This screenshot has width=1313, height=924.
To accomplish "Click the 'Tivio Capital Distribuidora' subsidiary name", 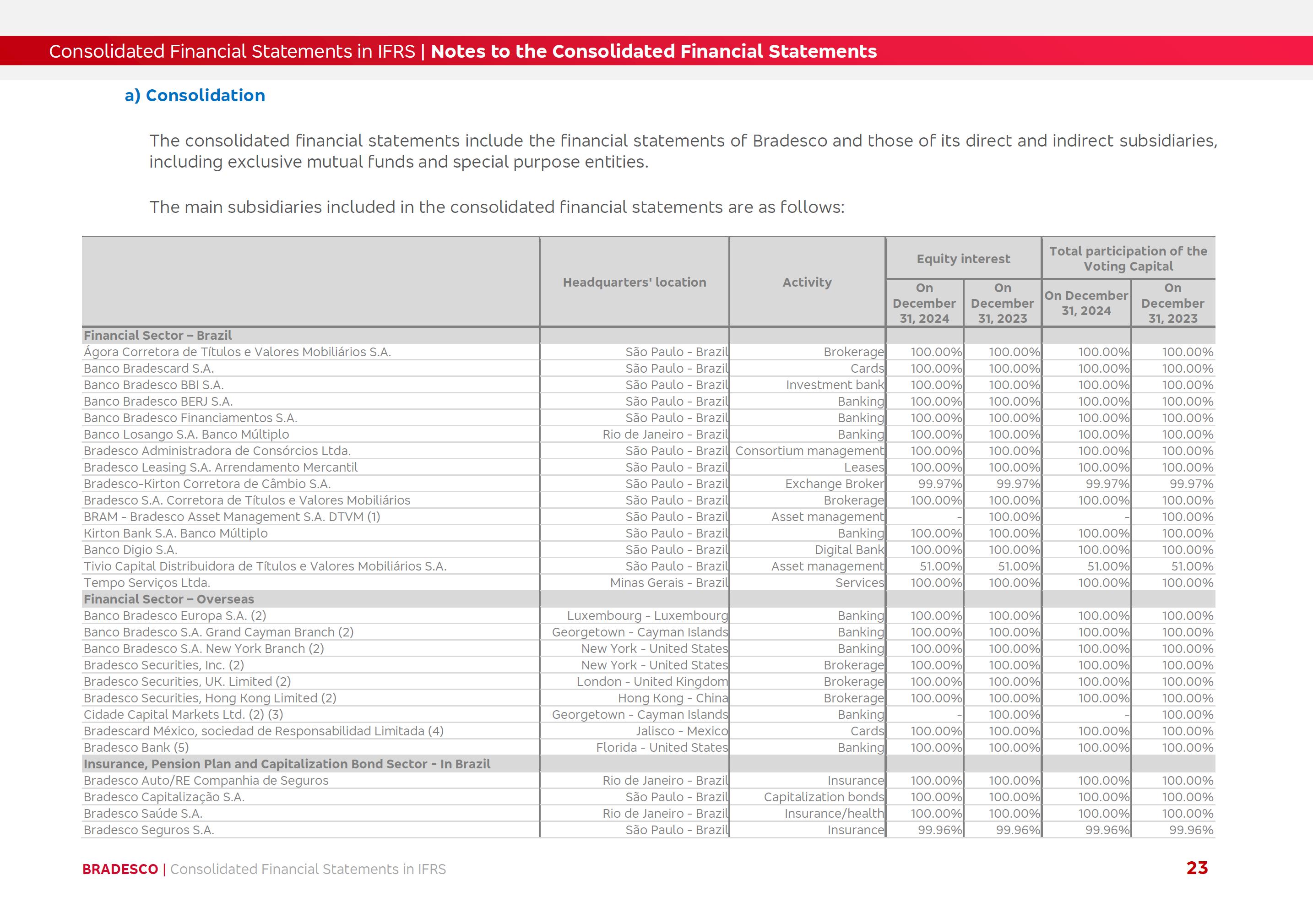I will coord(265,566).
